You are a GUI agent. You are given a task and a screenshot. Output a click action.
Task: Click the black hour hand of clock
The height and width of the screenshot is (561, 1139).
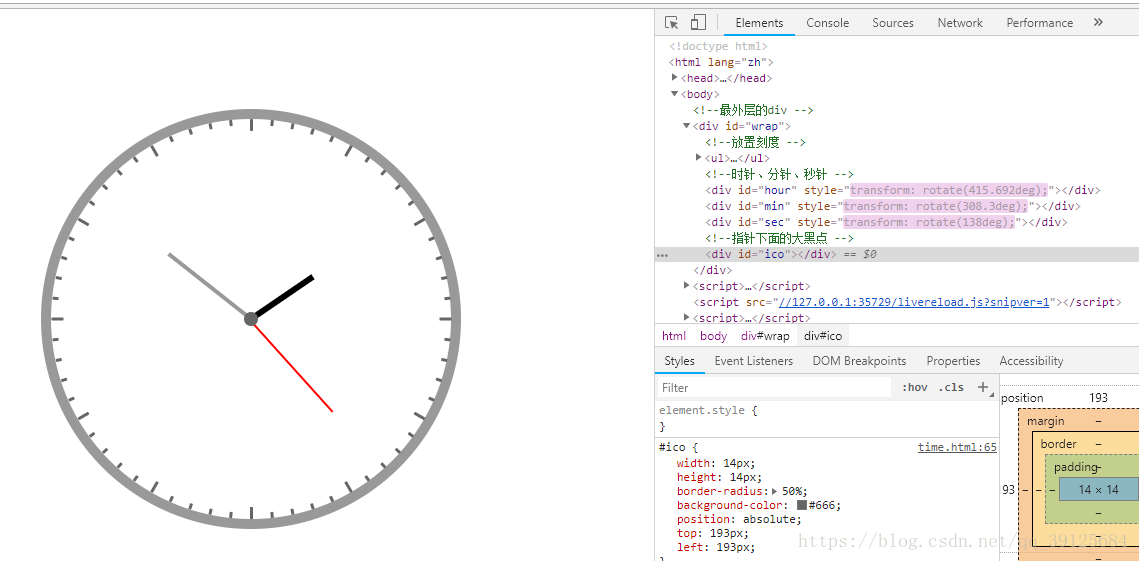click(285, 296)
